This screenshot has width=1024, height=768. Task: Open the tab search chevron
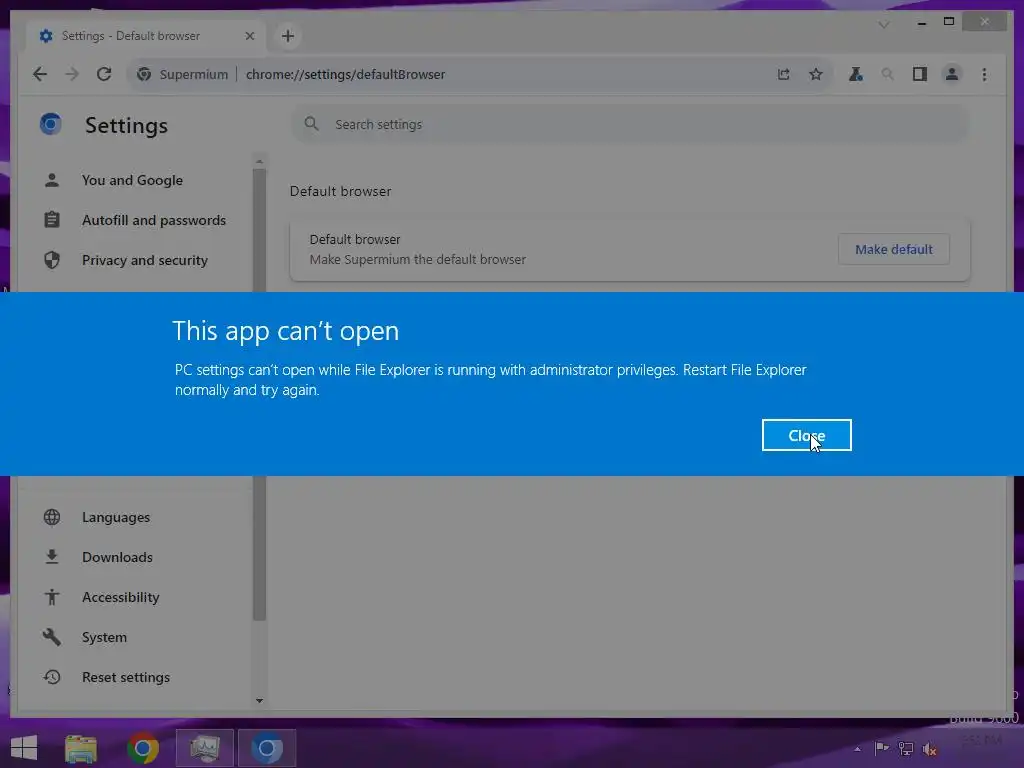click(884, 25)
